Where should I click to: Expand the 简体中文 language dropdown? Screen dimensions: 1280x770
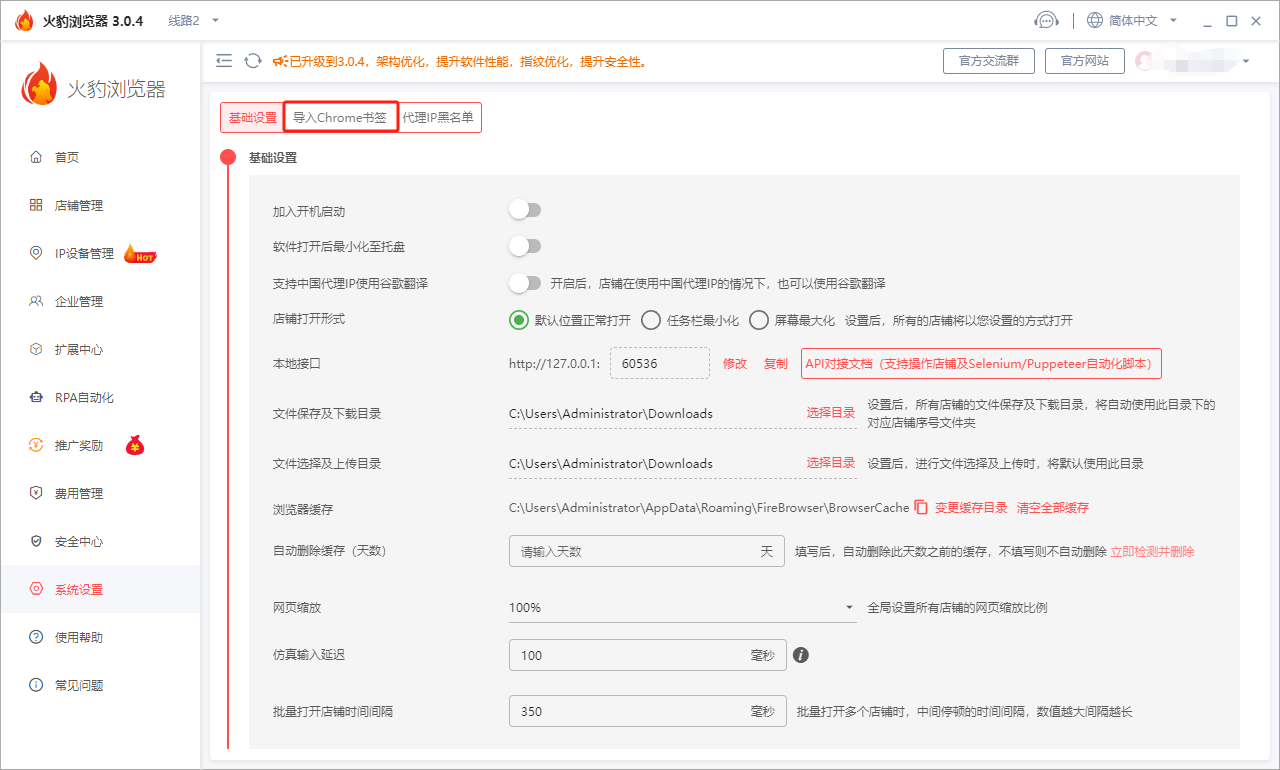(1133, 20)
